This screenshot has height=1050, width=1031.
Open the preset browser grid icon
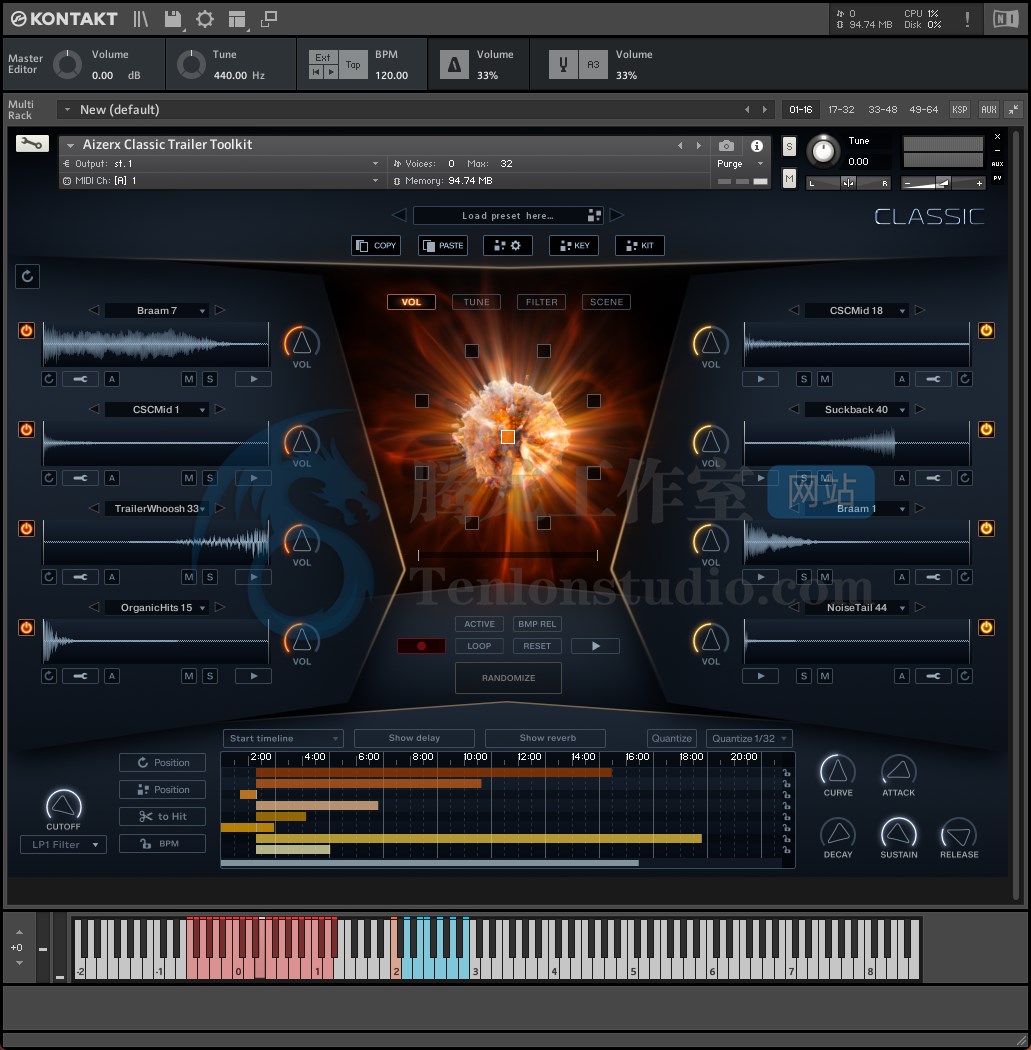coord(594,215)
